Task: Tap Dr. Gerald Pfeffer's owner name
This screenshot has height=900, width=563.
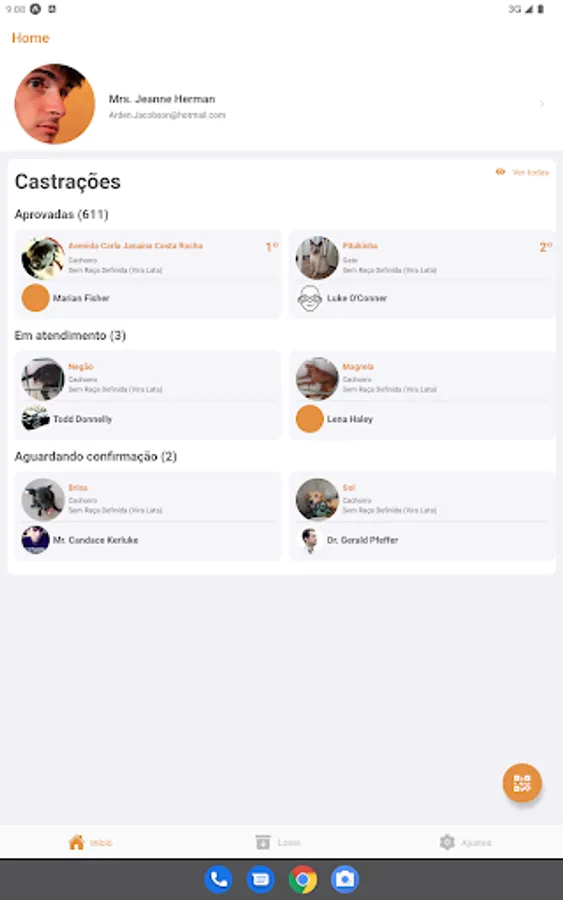Action: 362,540
